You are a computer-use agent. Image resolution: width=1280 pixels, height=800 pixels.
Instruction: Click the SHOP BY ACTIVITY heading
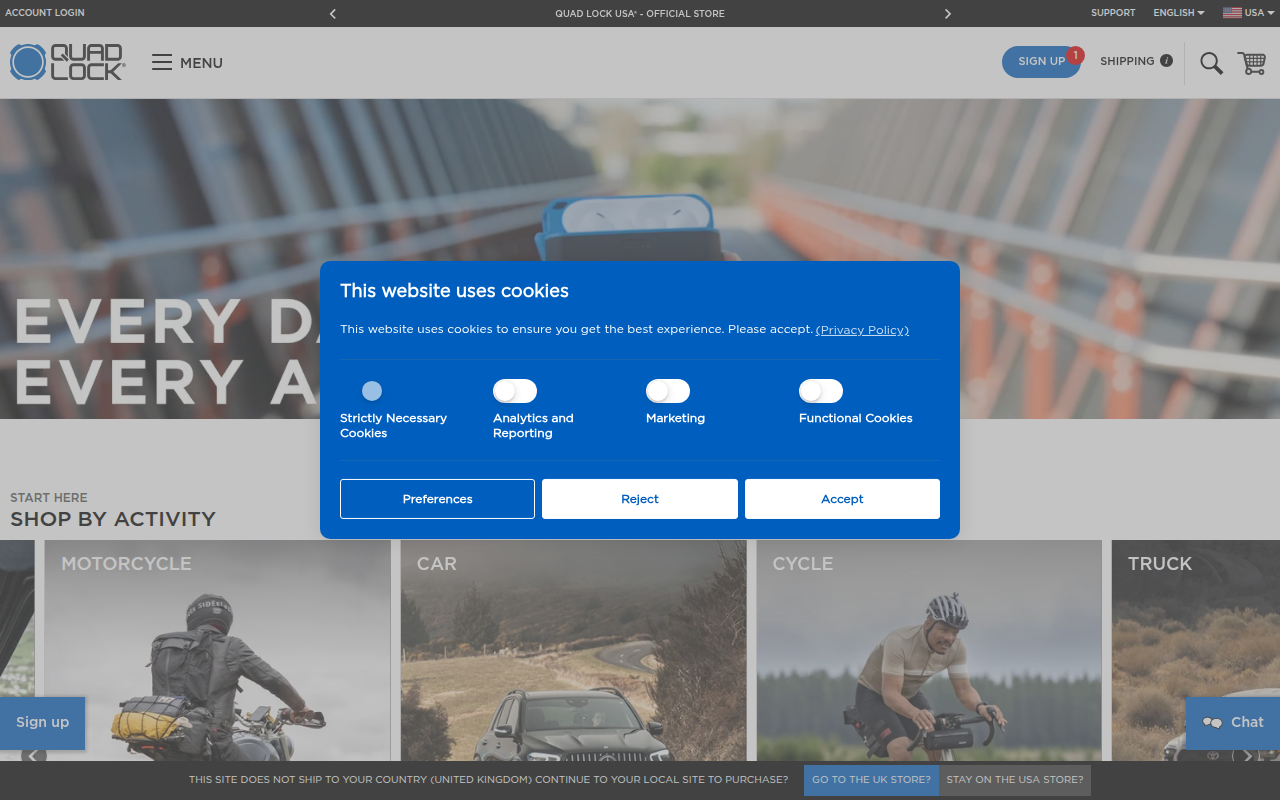click(x=113, y=519)
